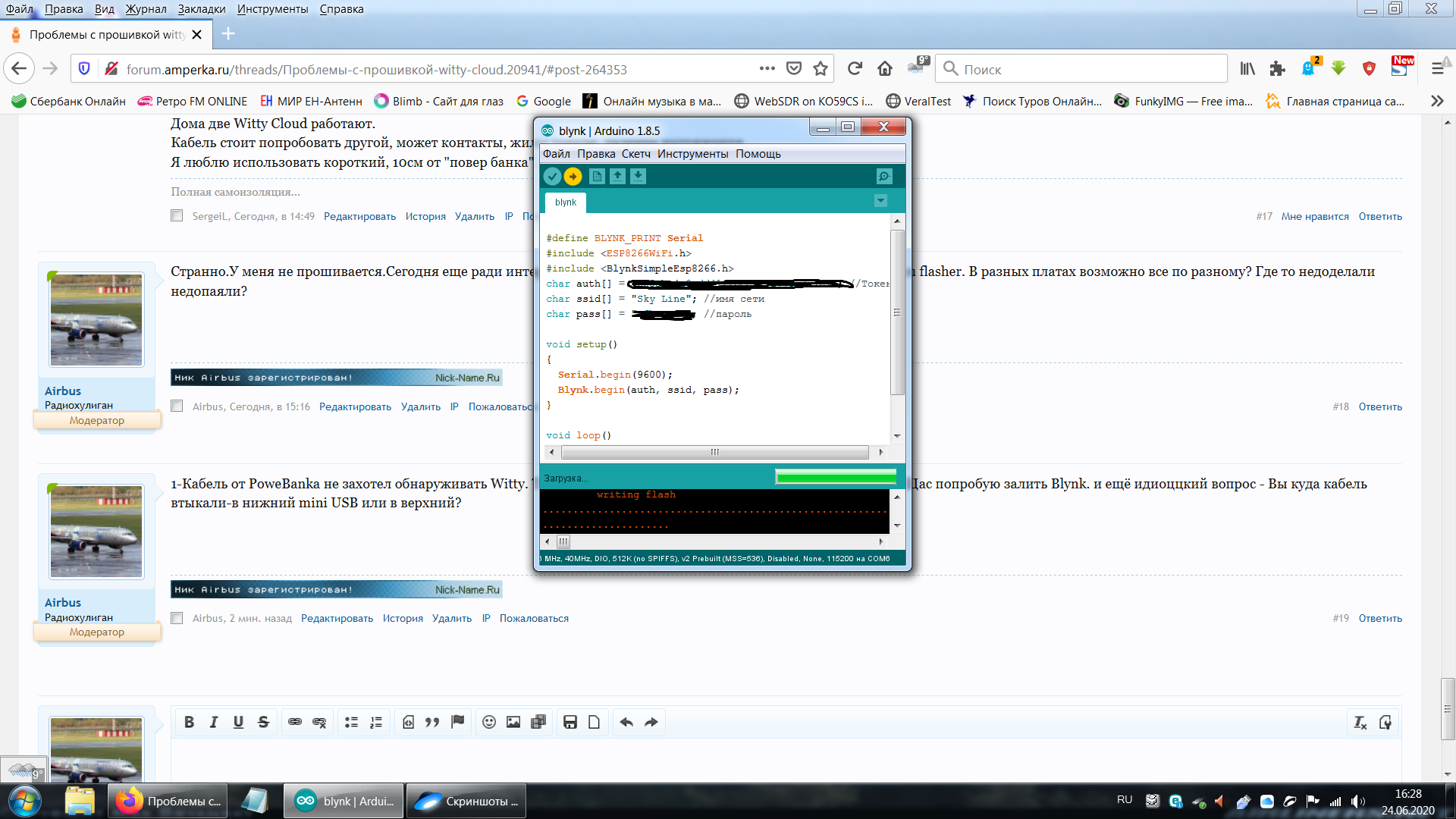Open Firefox page actions ellipsis menu
Viewport: 1456px width, 819px height.
pyautogui.click(x=767, y=69)
